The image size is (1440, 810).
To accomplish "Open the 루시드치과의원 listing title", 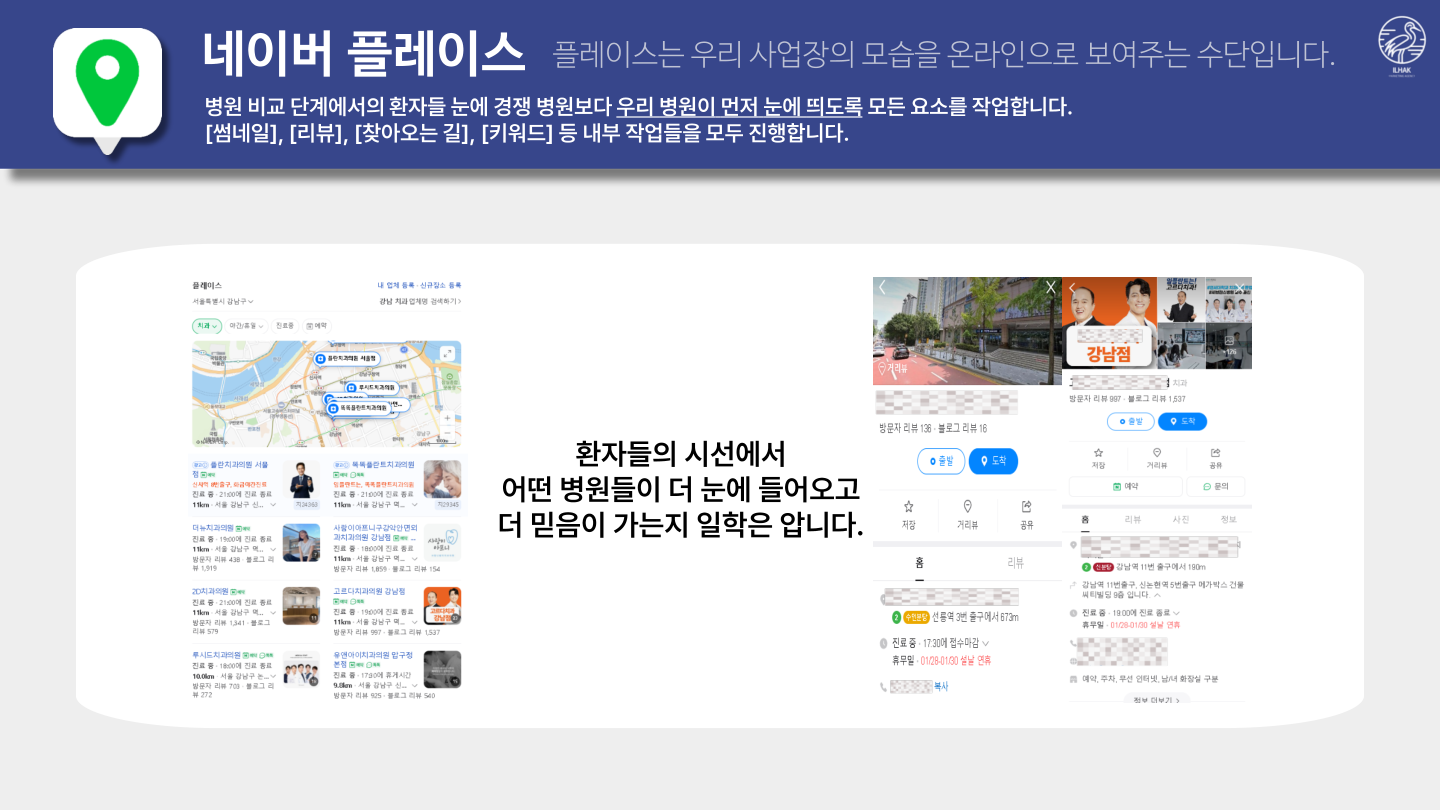I will (x=216, y=655).
